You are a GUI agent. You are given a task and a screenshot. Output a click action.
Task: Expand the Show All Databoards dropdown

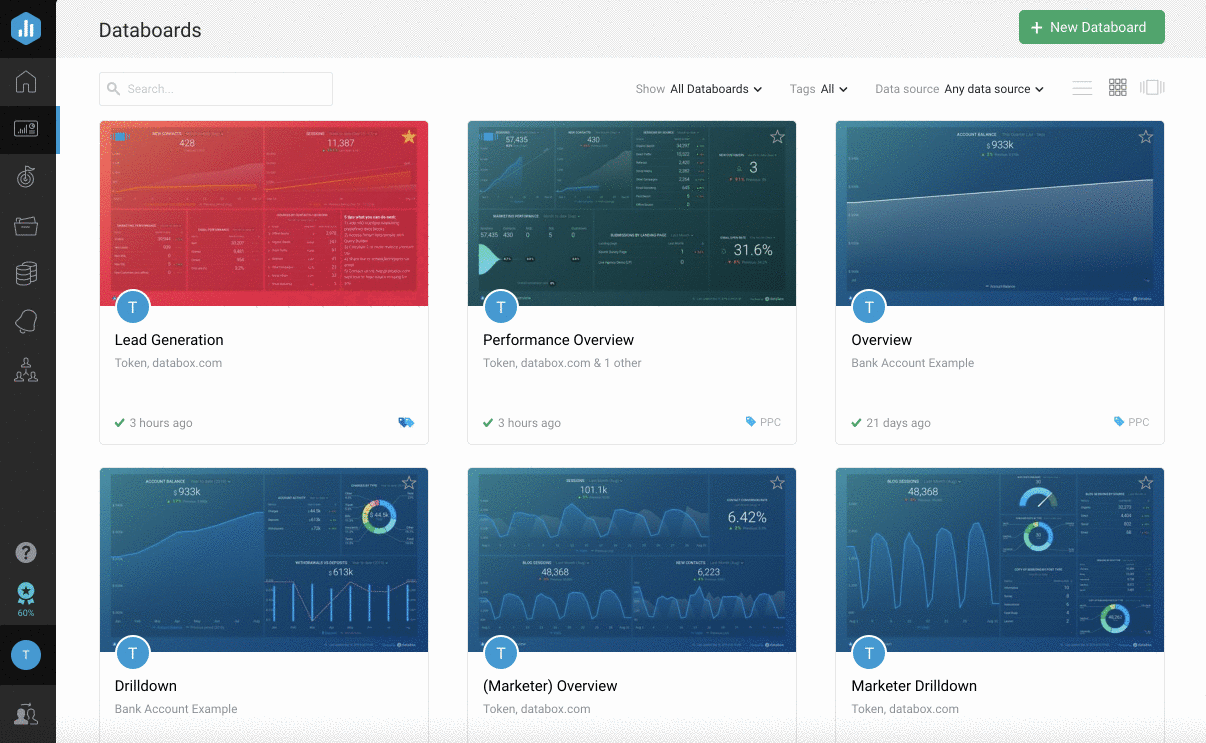[715, 89]
